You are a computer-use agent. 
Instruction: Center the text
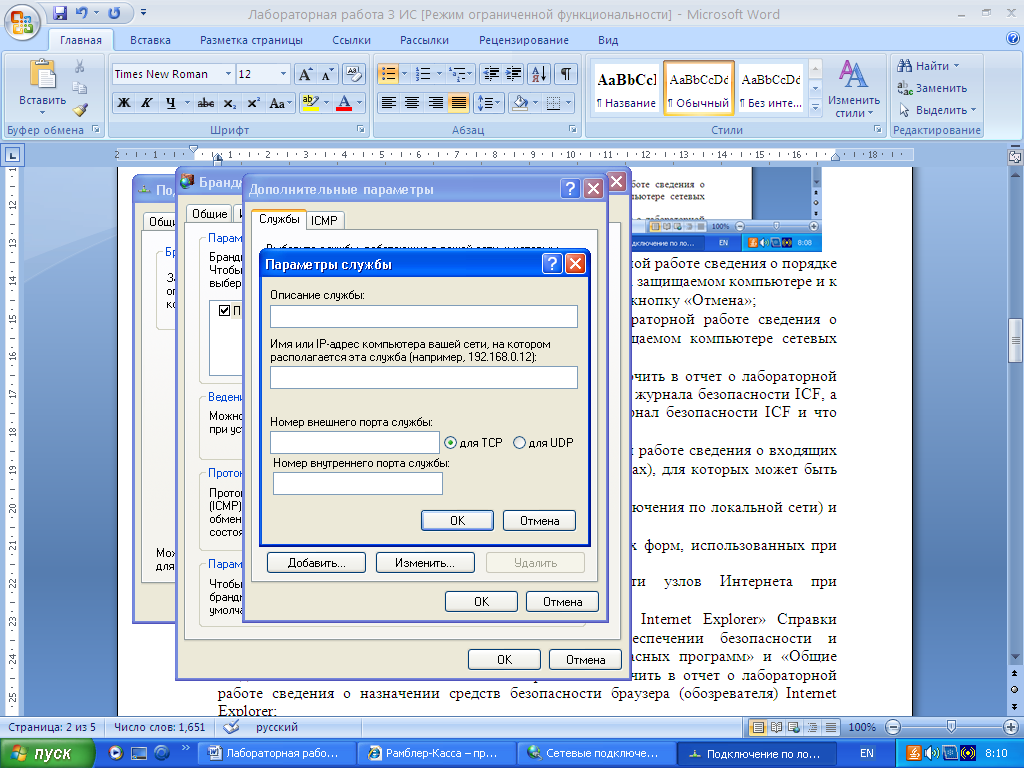pyautogui.click(x=411, y=103)
